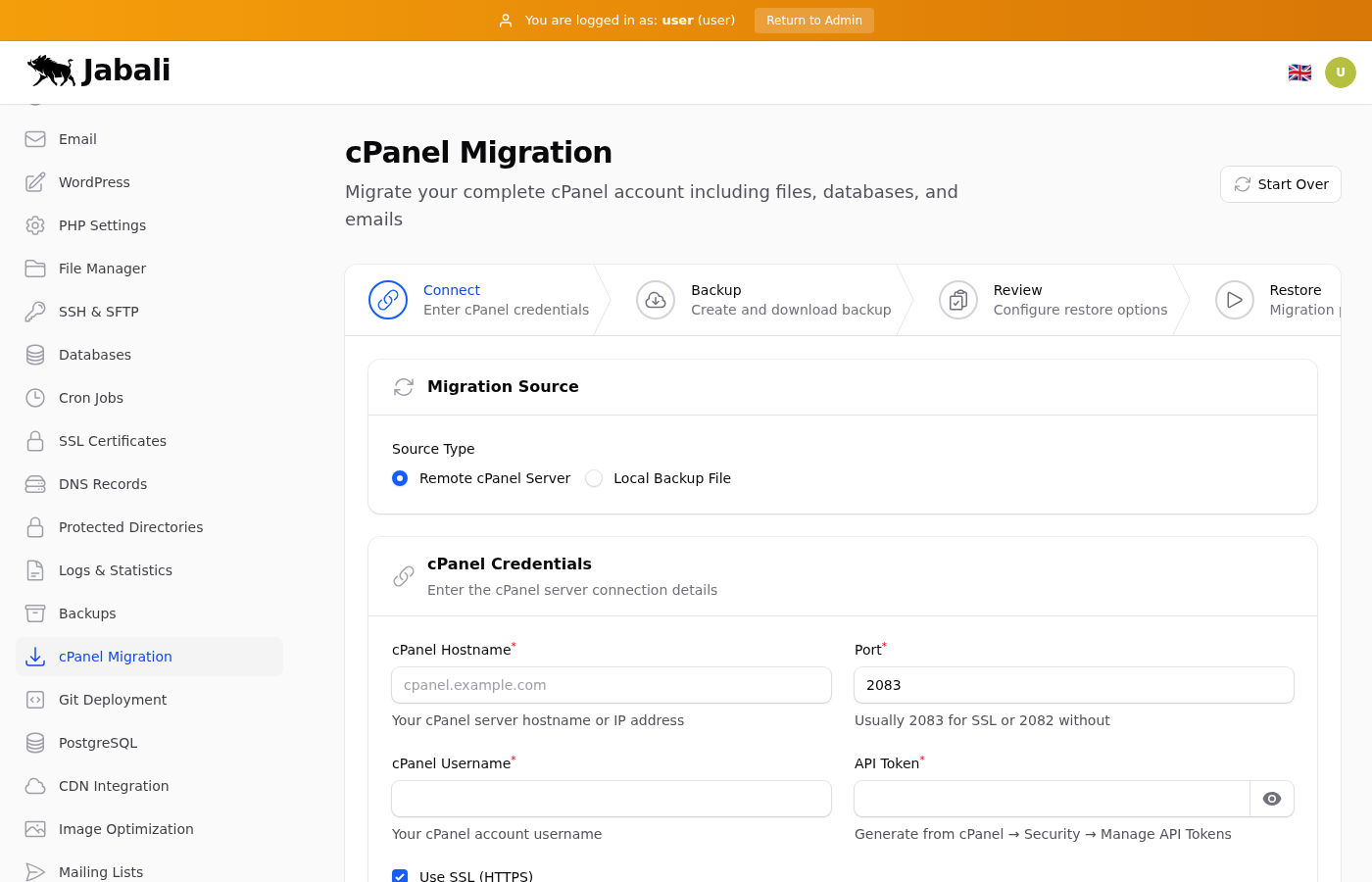The width and height of the screenshot is (1372, 882).
Task: Click the cPanel Hostname input field
Action: (612, 685)
